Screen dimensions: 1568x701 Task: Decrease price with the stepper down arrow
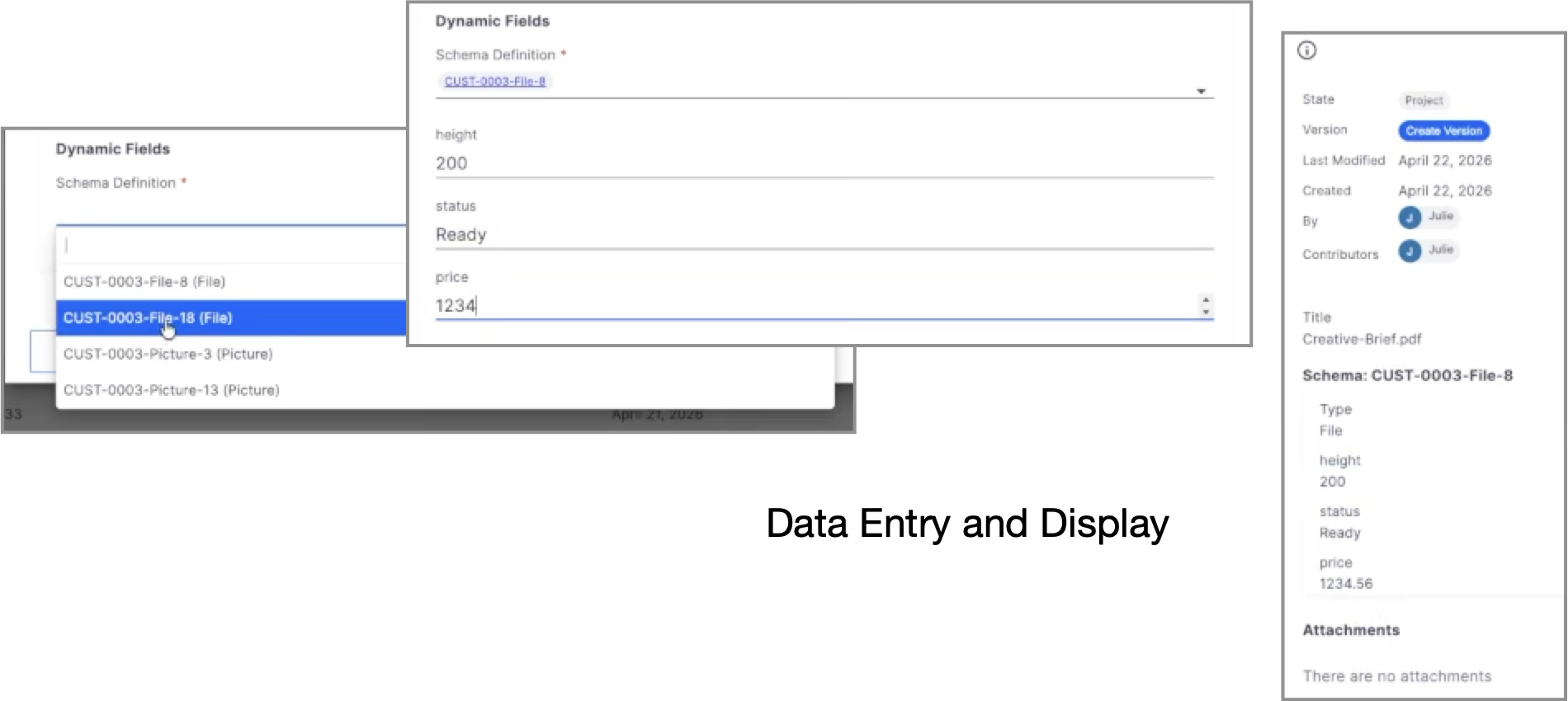tap(1206, 312)
